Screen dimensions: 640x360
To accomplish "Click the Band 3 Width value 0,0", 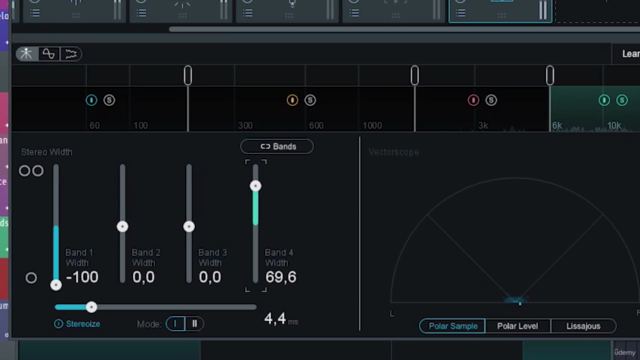I will tap(210, 278).
